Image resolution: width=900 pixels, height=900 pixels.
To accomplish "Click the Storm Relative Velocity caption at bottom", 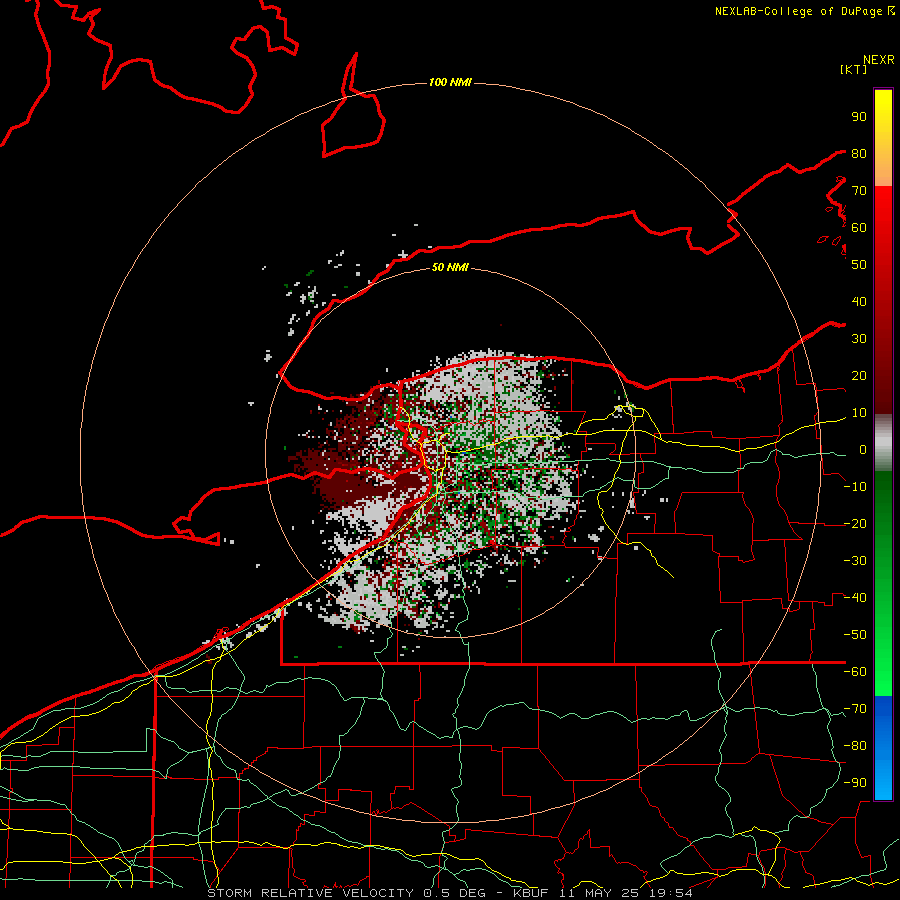I will [449, 893].
